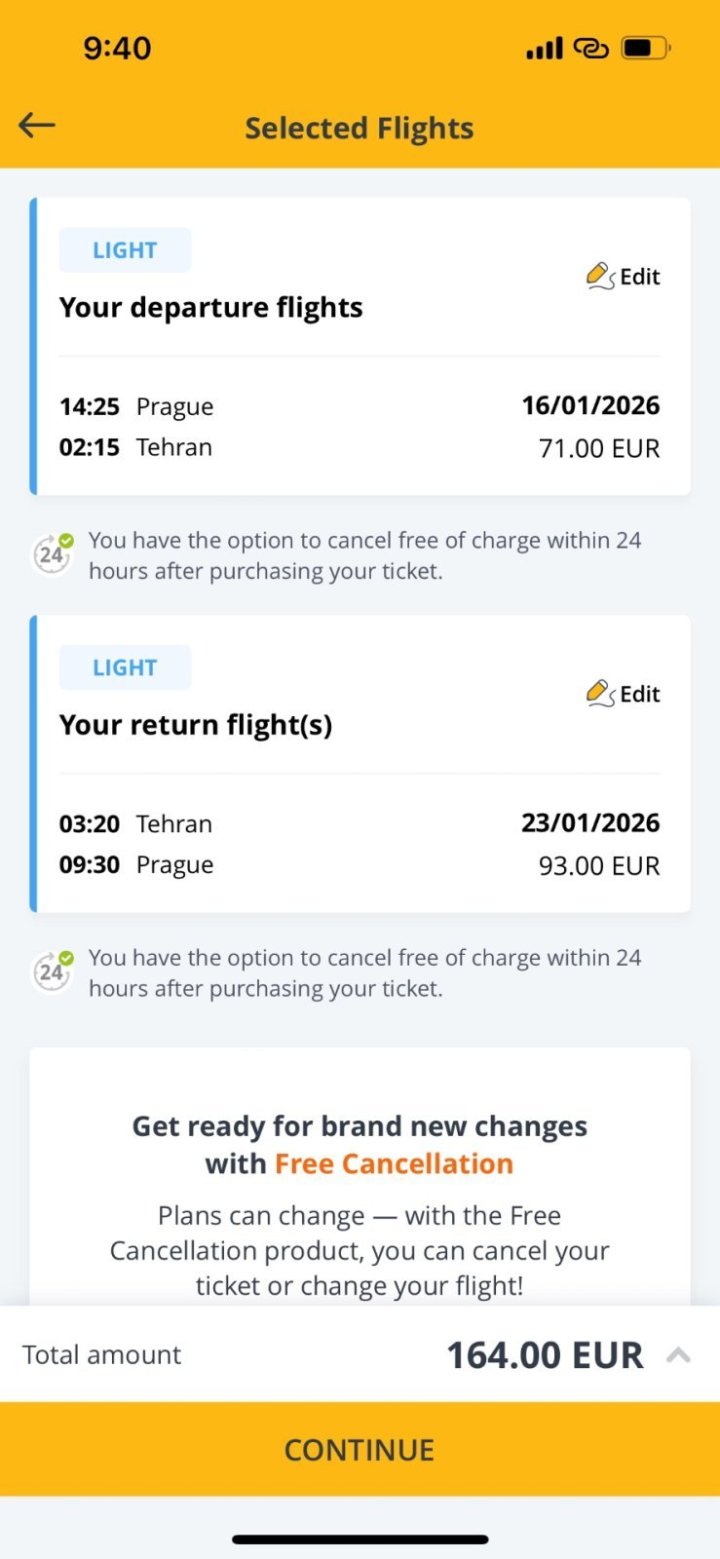
Task: Click the pencil icon for departure flights
Action: click(600, 275)
